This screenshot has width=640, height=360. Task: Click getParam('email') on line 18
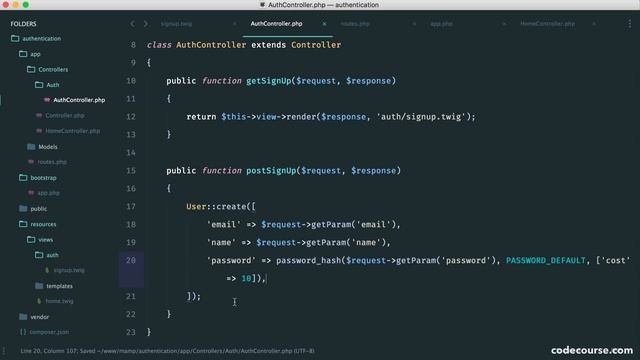pos(353,224)
